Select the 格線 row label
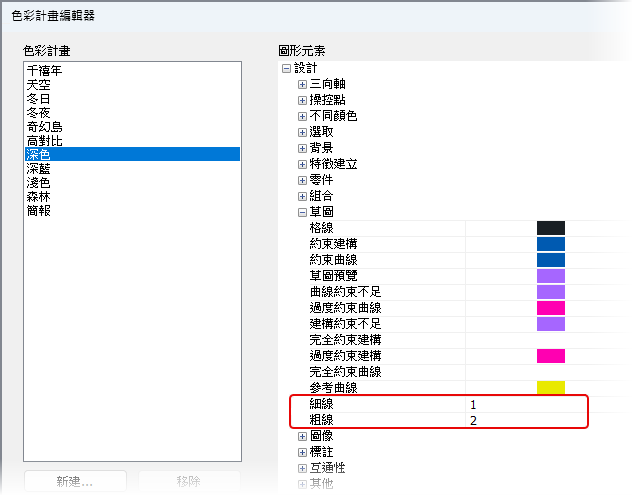Screen dimensions: 633x496 [x=321, y=228]
